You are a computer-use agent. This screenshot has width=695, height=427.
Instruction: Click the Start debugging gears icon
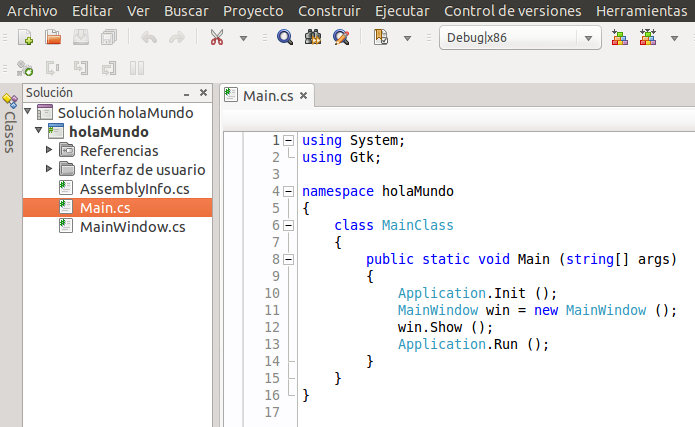[x=25, y=68]
